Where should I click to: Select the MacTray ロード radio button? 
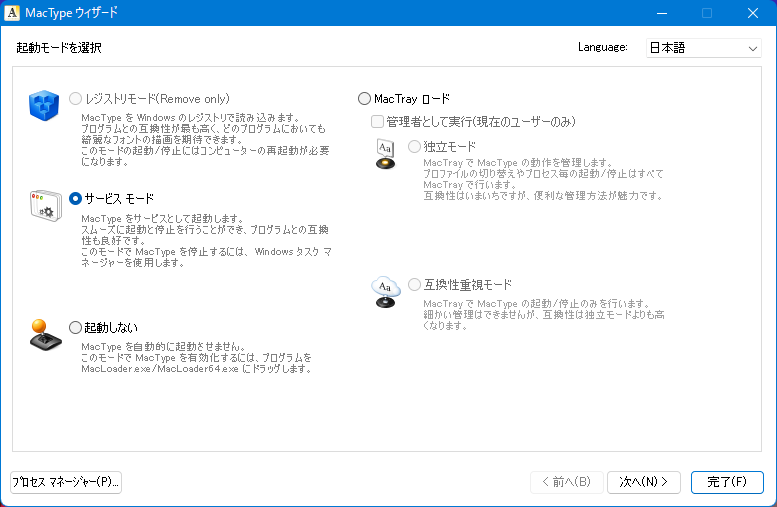tap(364, 99)
